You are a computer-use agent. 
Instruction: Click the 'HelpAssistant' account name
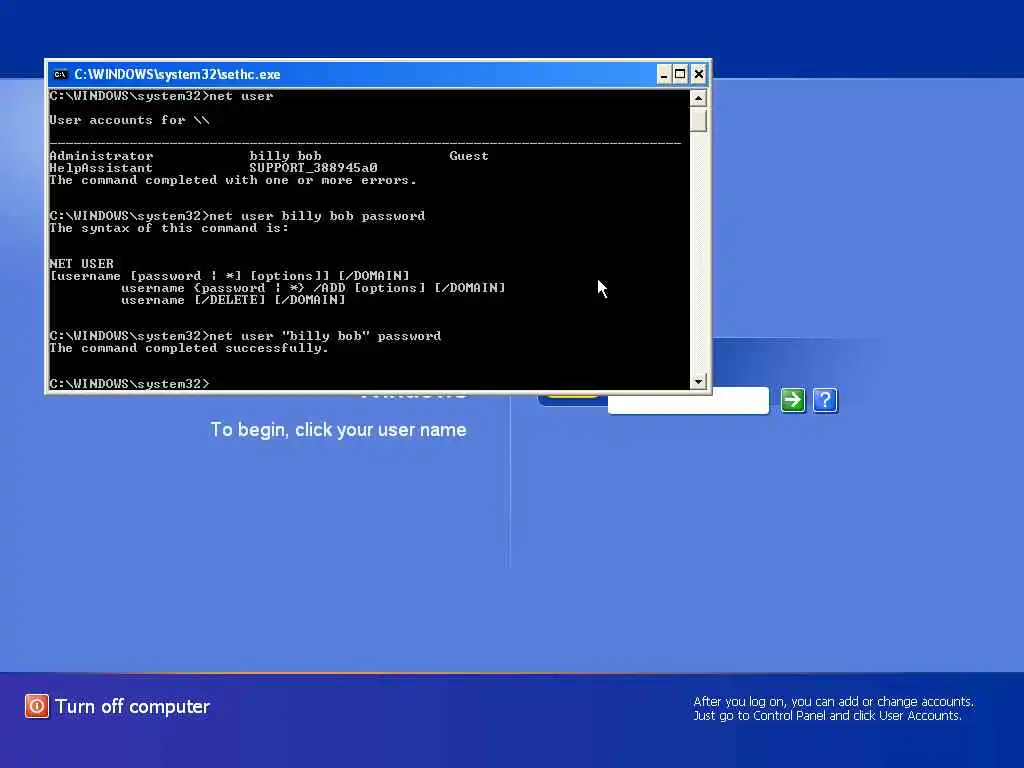coord(101,168)
